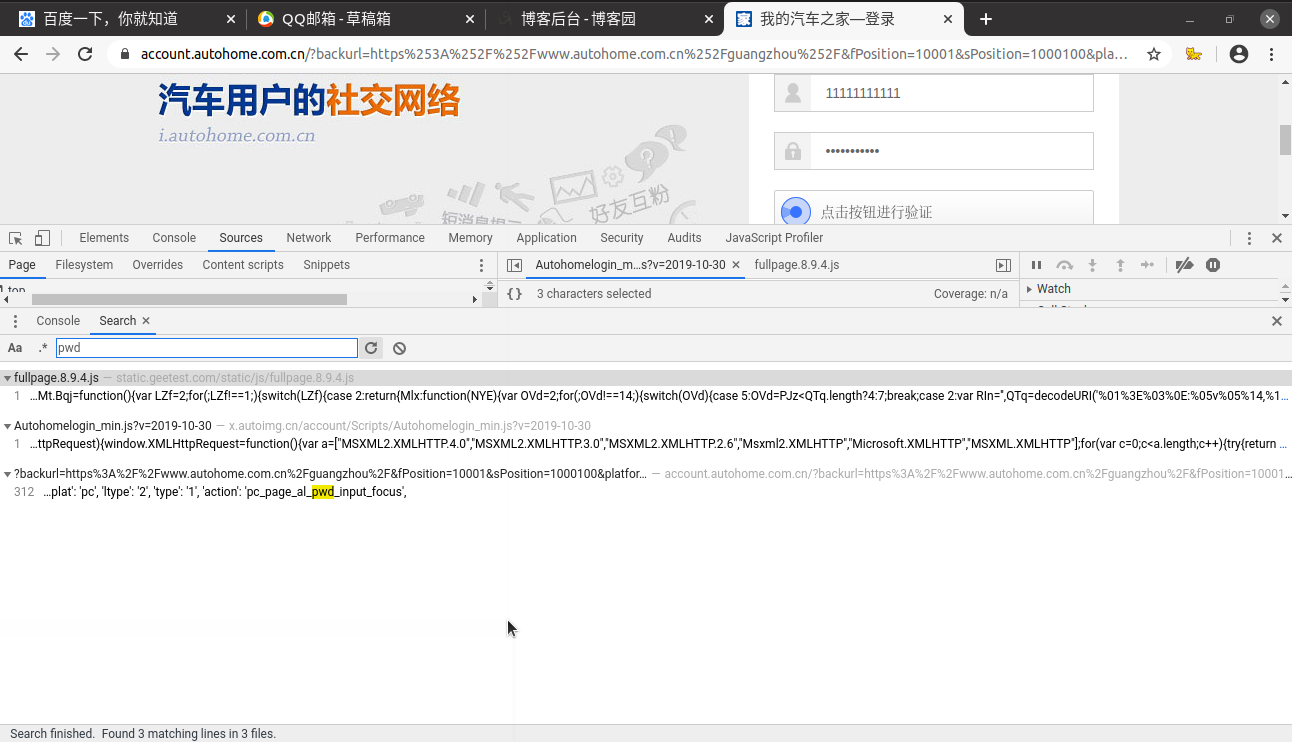Open the Security panel
Viewport: 1292px width, 742px height.
pyautogui.click(x=622, y=238)
